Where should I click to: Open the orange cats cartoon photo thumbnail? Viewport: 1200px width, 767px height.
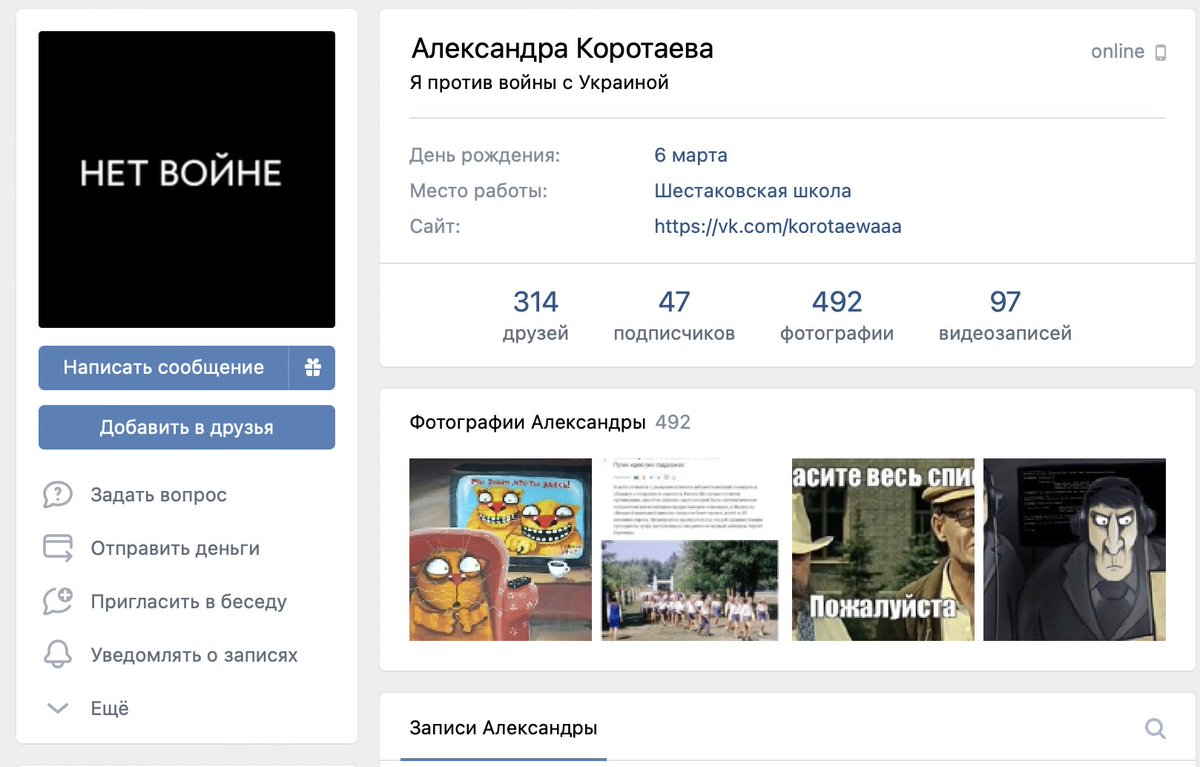[x=501, y=549]
